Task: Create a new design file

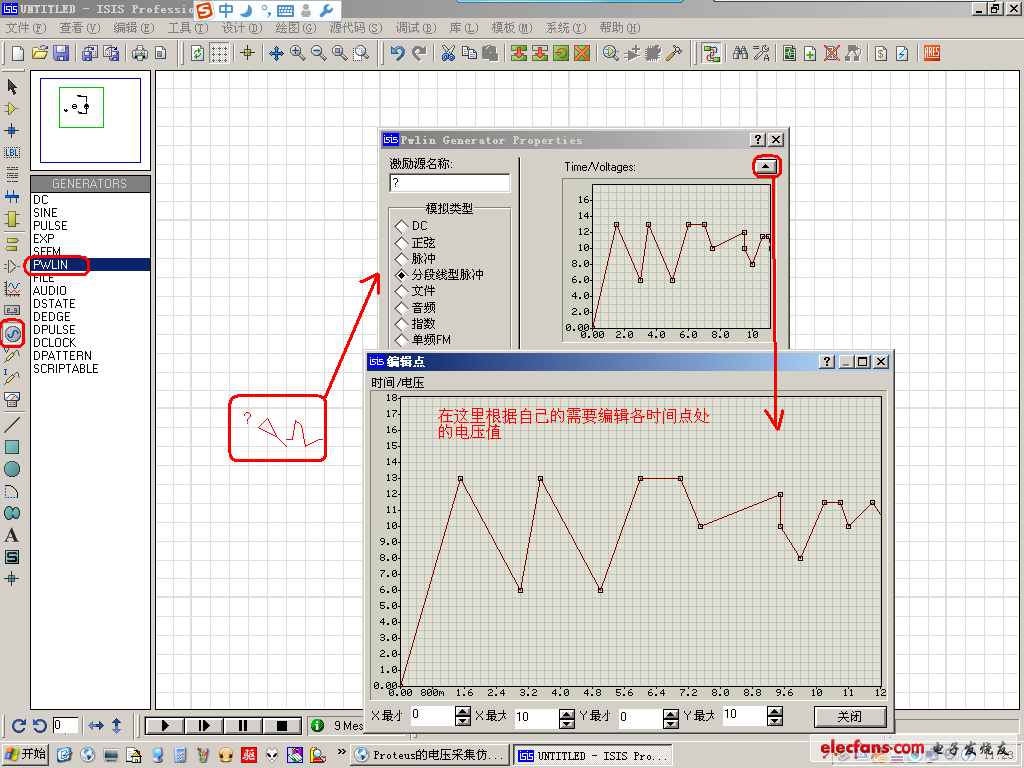Action: coord(18,53)
